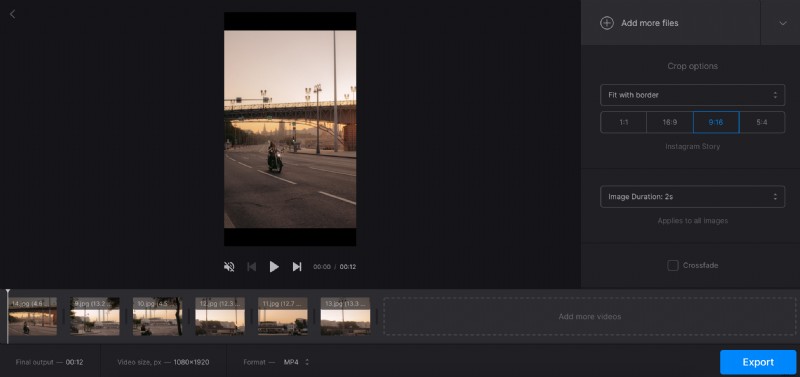Image resolution: width=800 pixels, height=377 pixels.
Task: Open the MP4 format dropdown
Action: coord(296,362)
